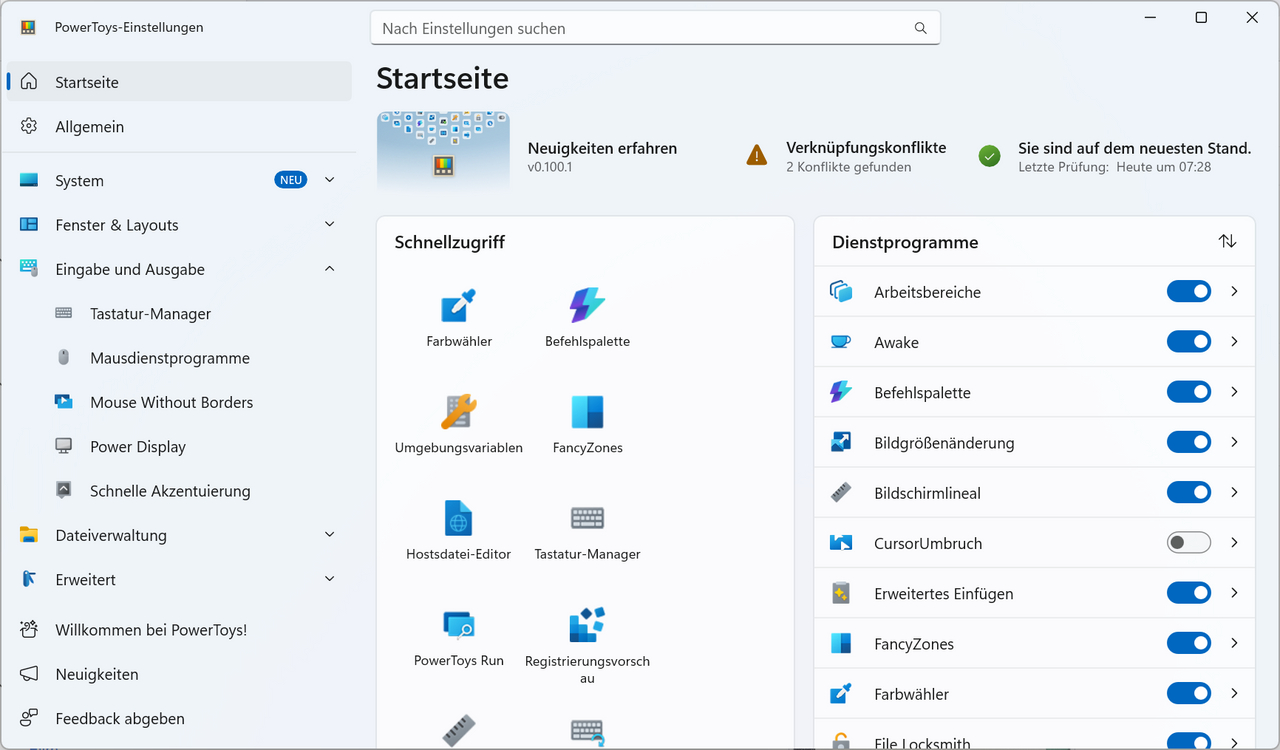Open Neuigkeiten erfahren link

pyautogui.click(x=602, y=148)
